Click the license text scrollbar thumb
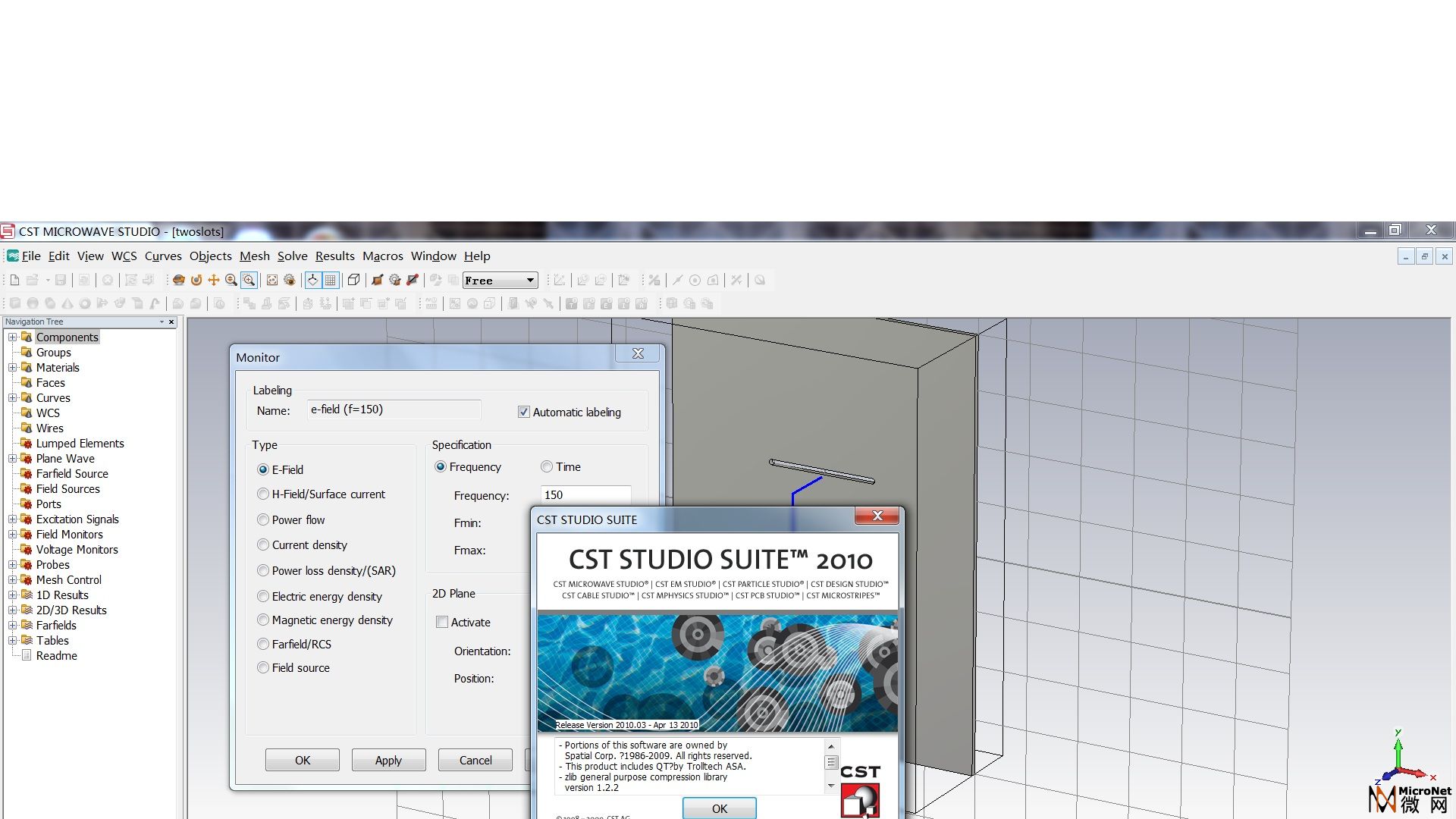The width and height of the screenshot is (1456, 819). coord(831,762)
